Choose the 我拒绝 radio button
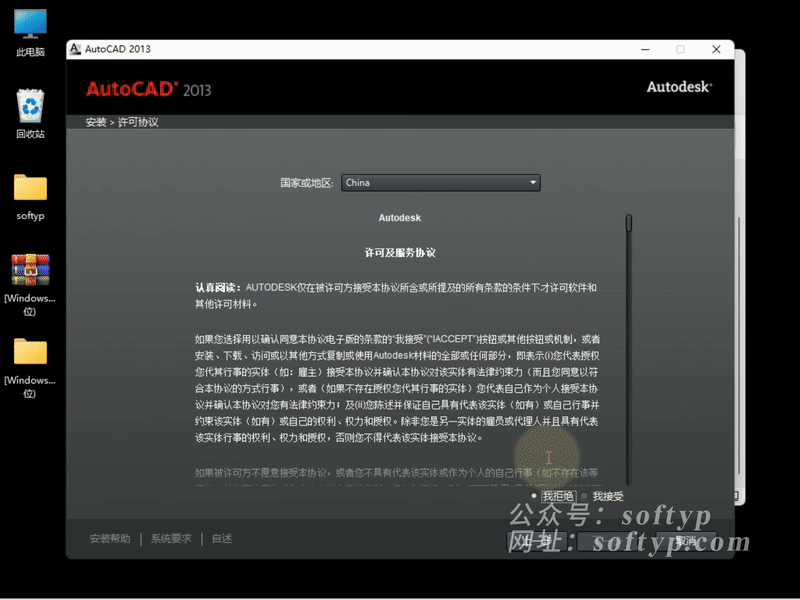 coord(534,496)
